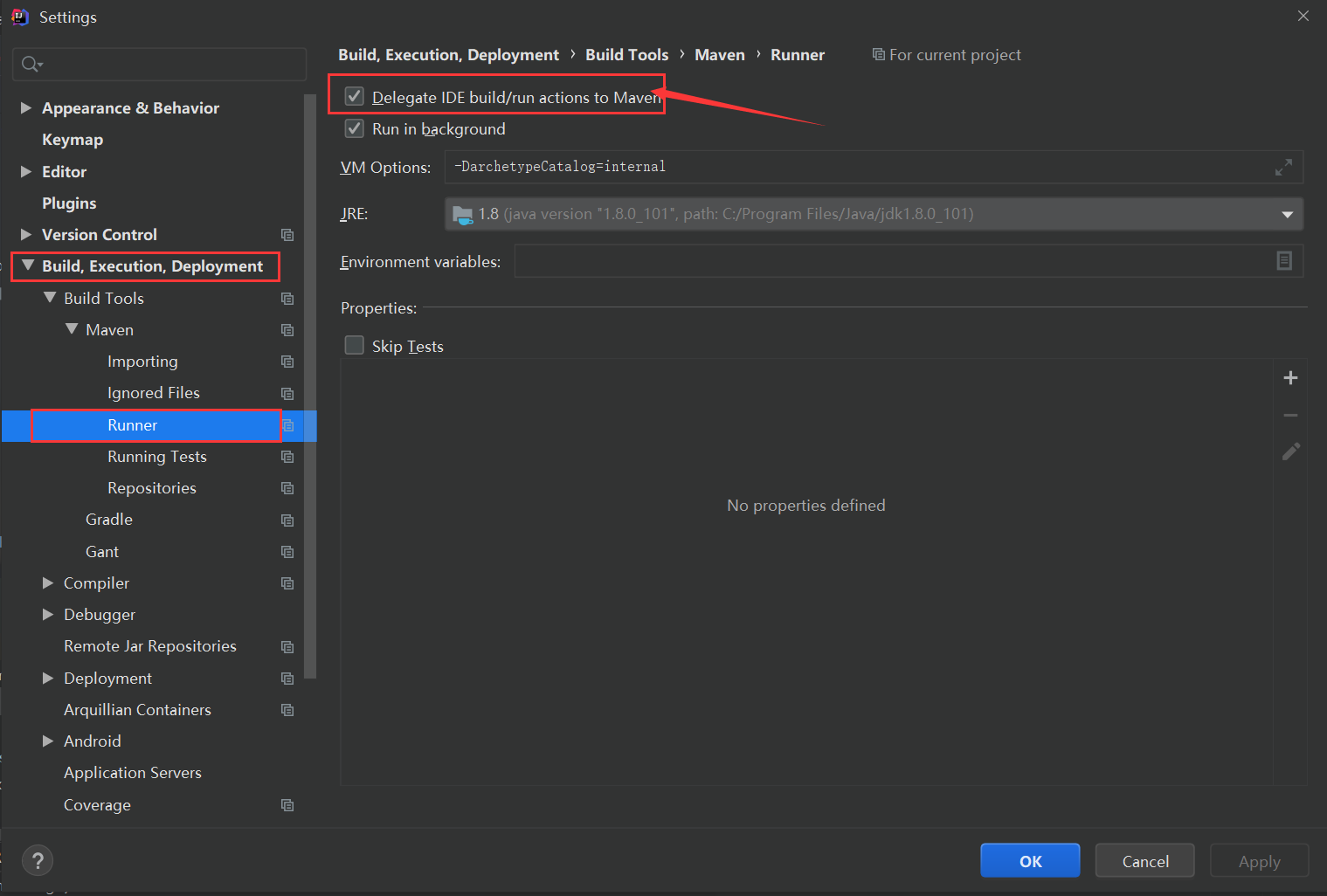Click the copy-settings icon next to Version Control

[x=287, y=234]
